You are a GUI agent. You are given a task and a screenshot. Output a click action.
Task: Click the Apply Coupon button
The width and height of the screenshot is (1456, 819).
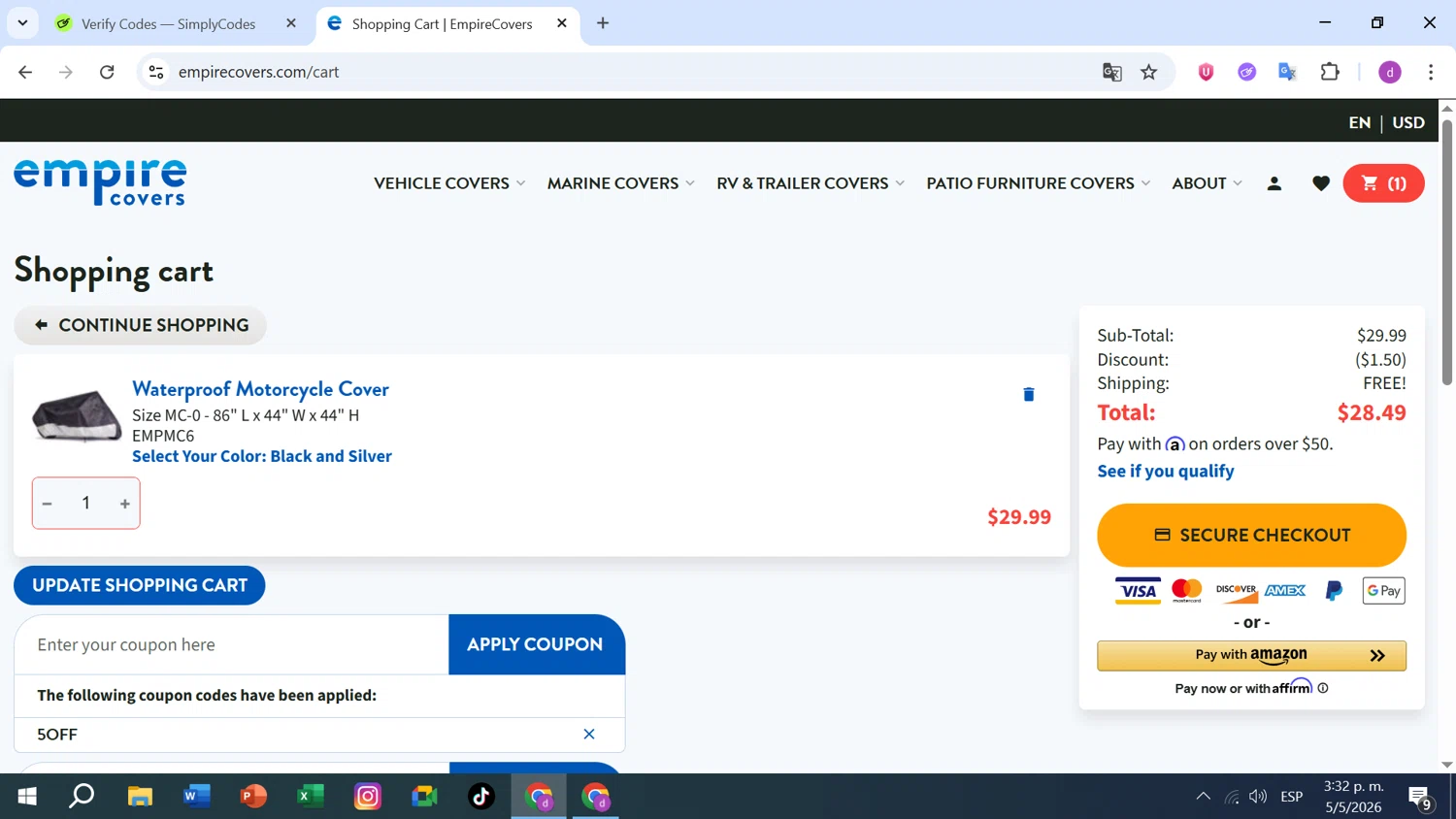[x=535, y=644]
